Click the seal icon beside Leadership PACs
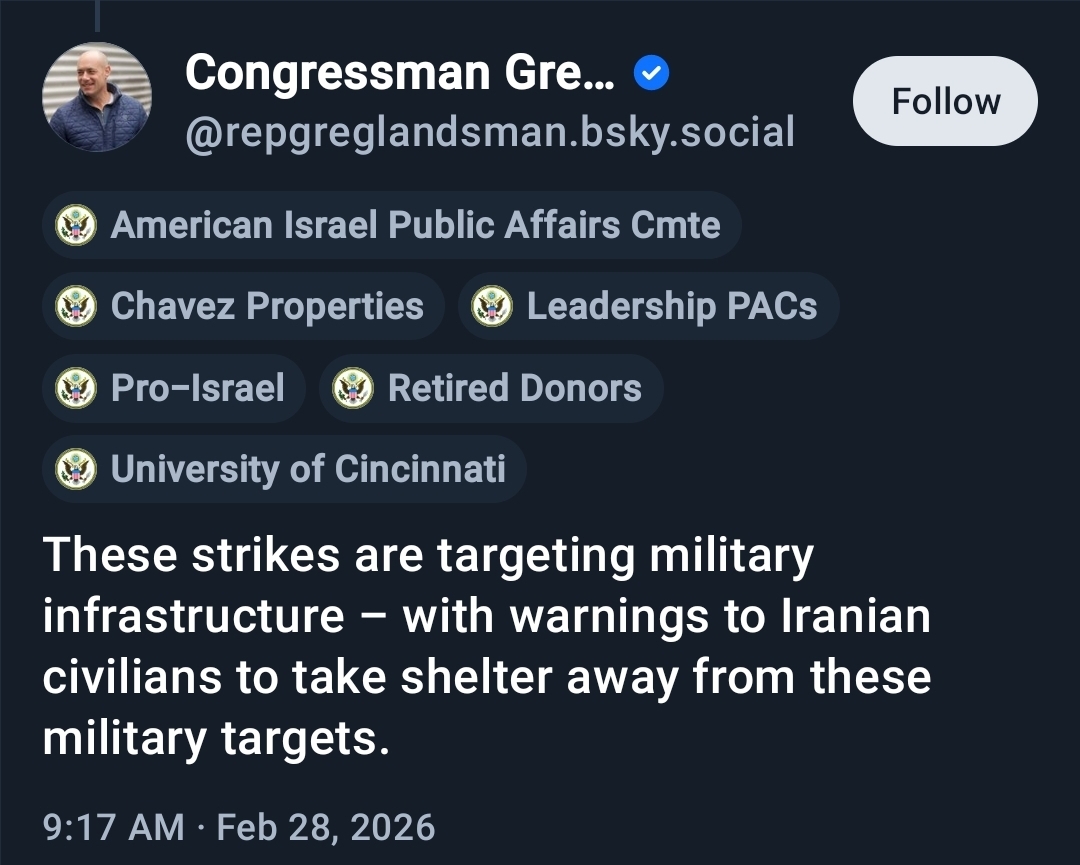 coord(492,306)
